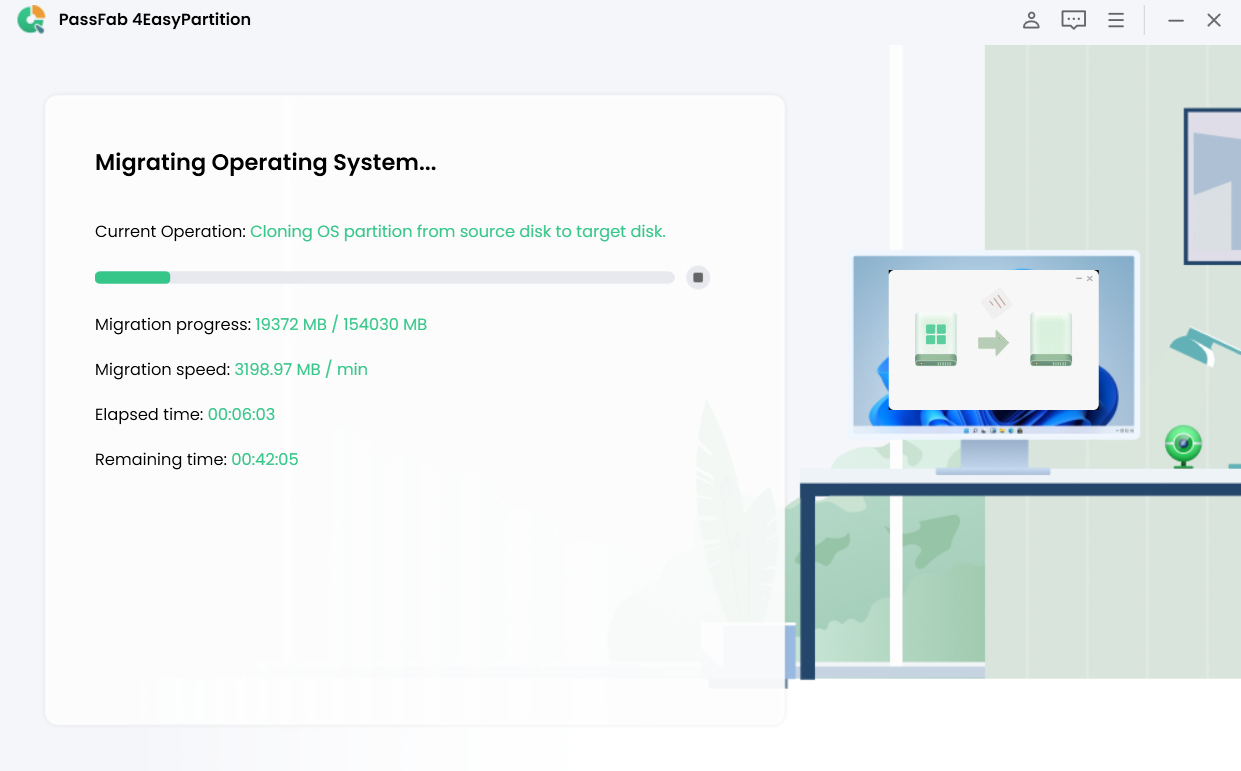Open the user account icon

tap(1031, 19)
